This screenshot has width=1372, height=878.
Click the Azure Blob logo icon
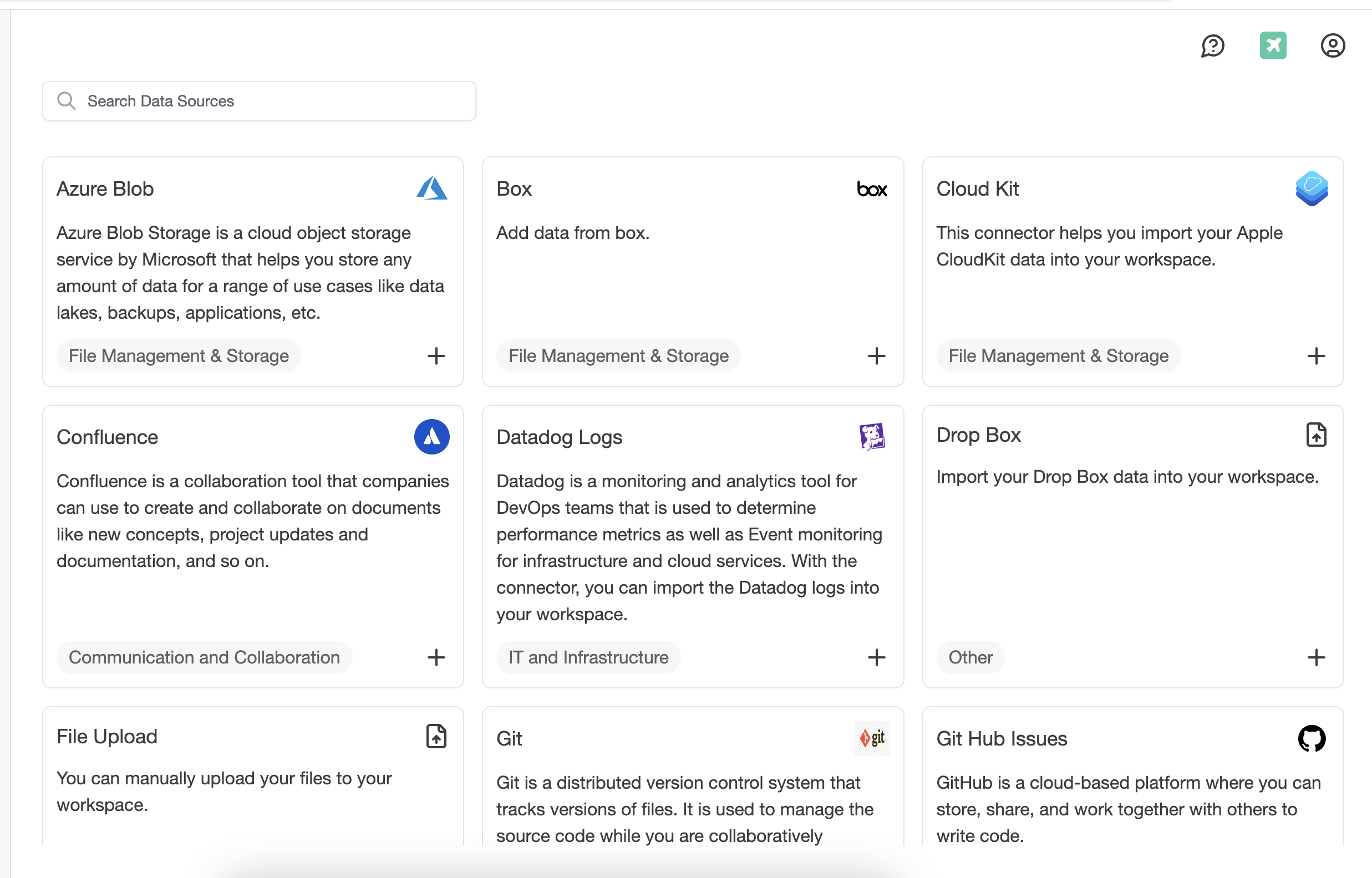[431, 188]
